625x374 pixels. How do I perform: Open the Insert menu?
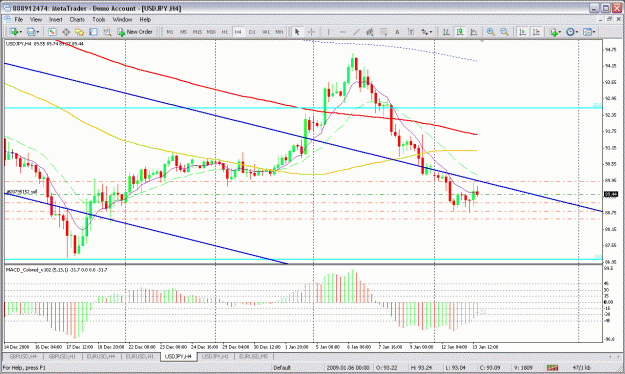pyautogui.click(x=55, y=19)
